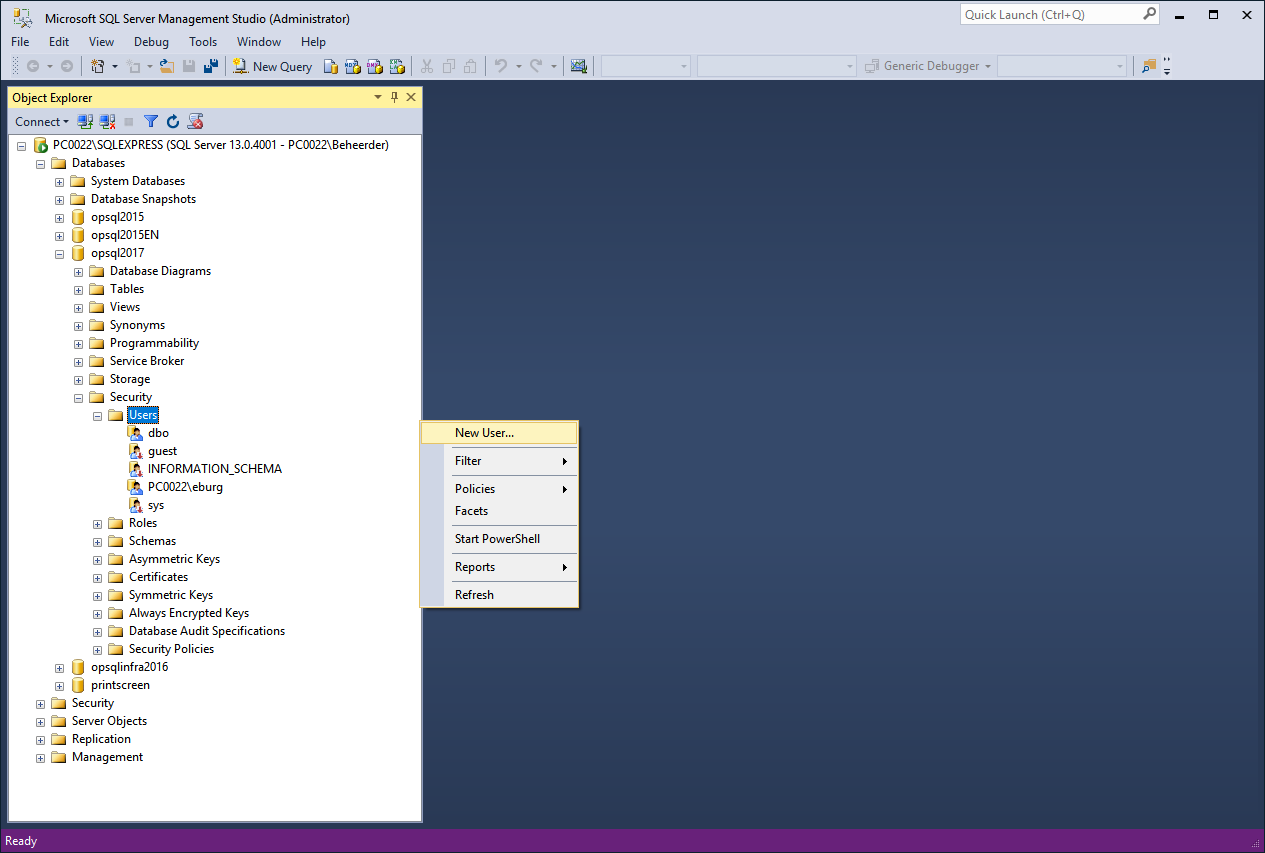This screenshot has width=1265, height=853.
Task: Click the Database Engine Query icon
Action: [x=330, y=66]
